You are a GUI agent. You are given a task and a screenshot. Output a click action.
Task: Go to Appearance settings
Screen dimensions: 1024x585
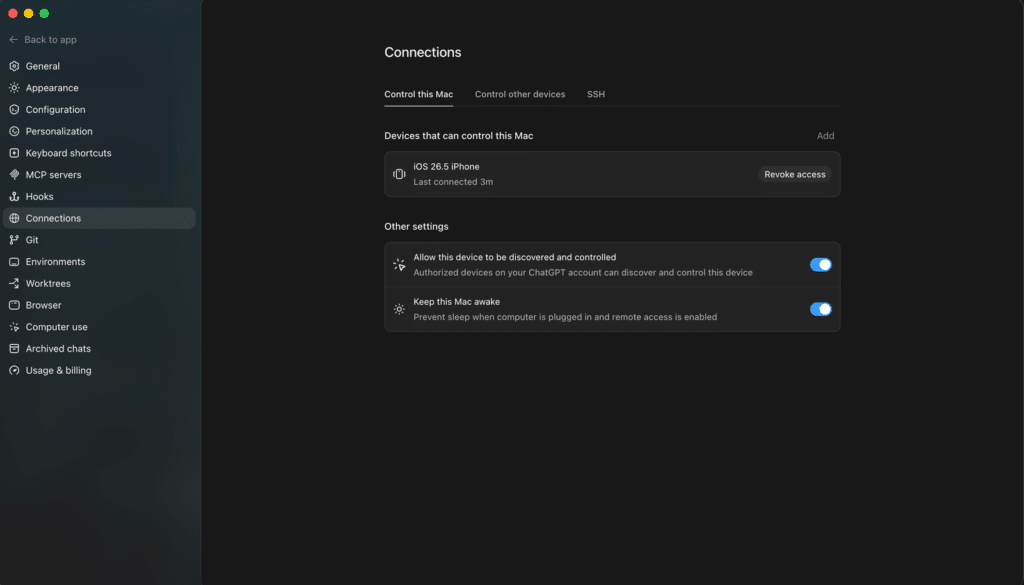pyautogui.click(x=99, y=87)
